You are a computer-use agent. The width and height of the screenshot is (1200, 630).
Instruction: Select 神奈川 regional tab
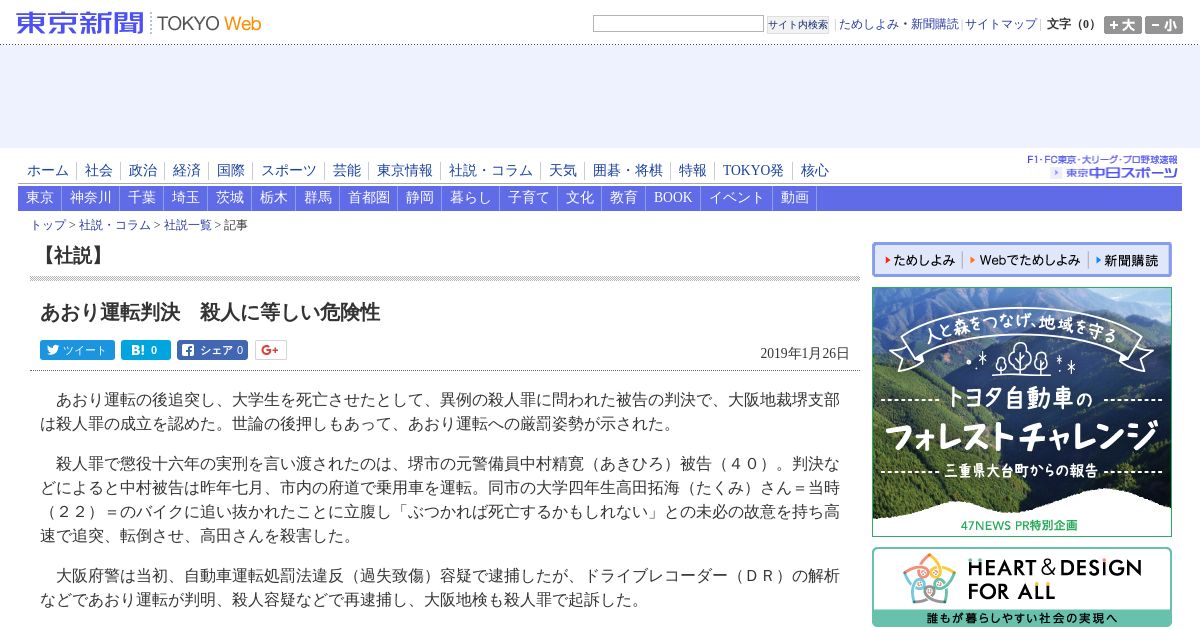(x=91, y=198)
